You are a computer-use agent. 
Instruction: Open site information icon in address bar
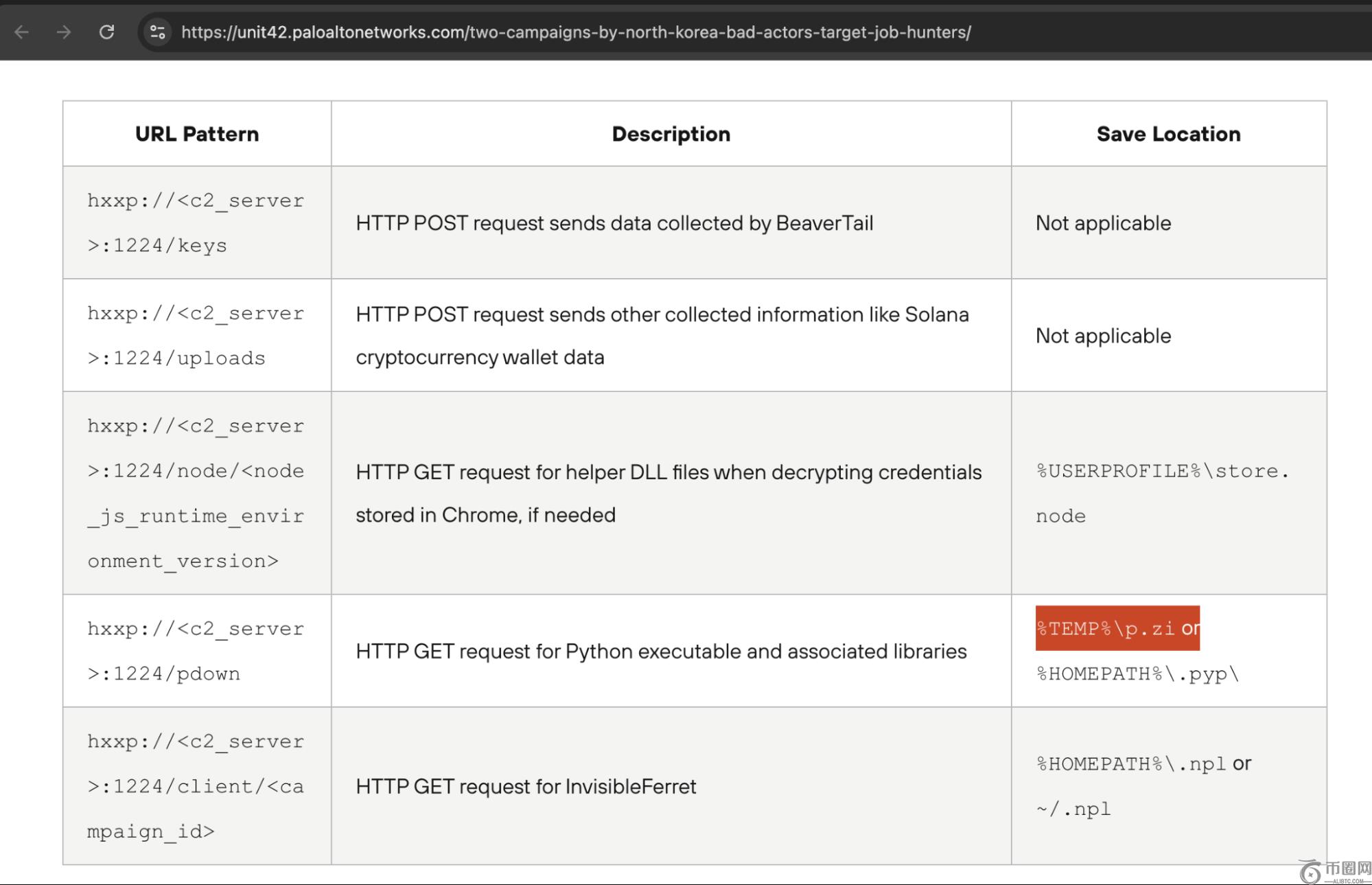(x=157, y=32)
